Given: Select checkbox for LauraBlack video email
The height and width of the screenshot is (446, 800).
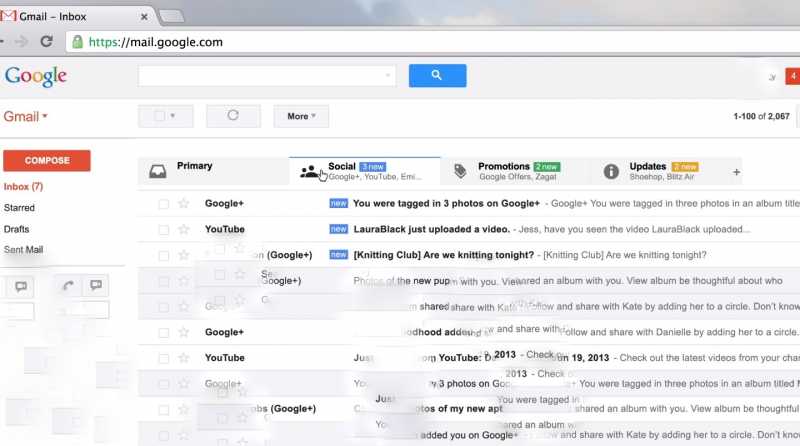Looking at the screenshot, I should tap(163, 230).
